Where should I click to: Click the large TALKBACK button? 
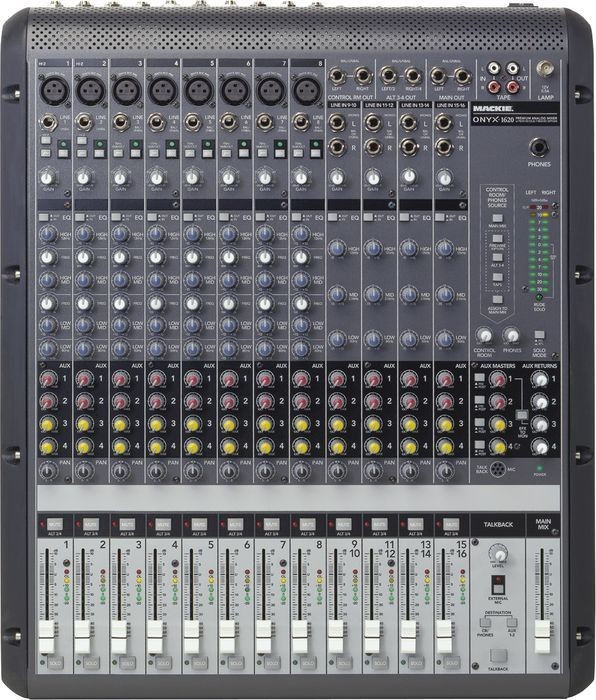(x=498, y=656)
